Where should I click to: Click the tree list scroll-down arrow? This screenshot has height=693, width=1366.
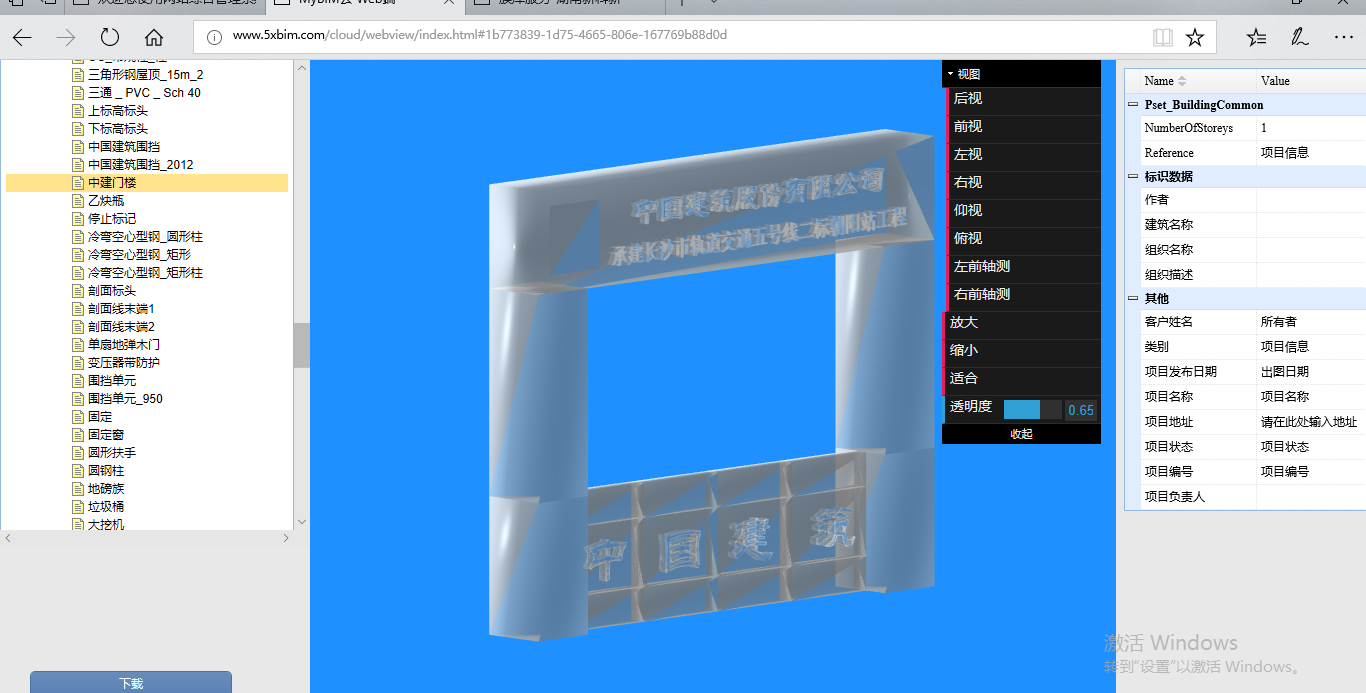tap(302, 522)
